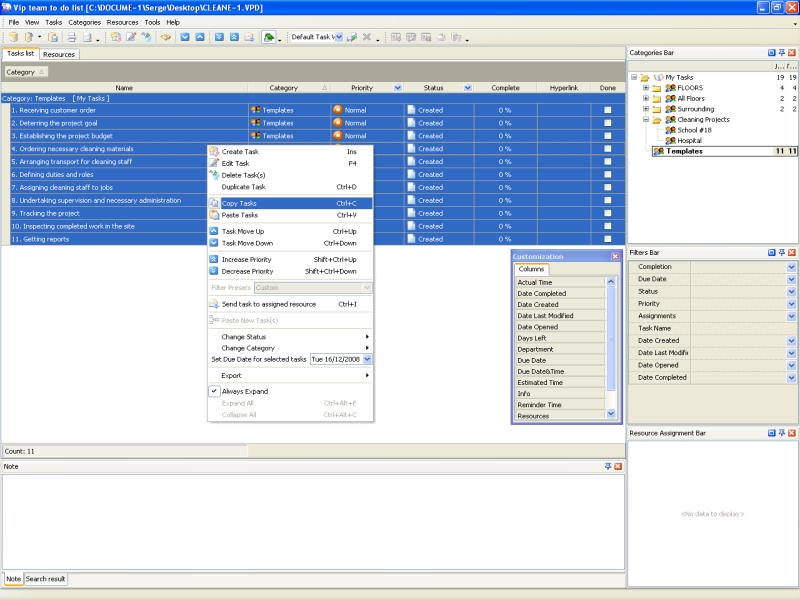
Task: Mark Getting reports task as done
Action: coord(607,239)
